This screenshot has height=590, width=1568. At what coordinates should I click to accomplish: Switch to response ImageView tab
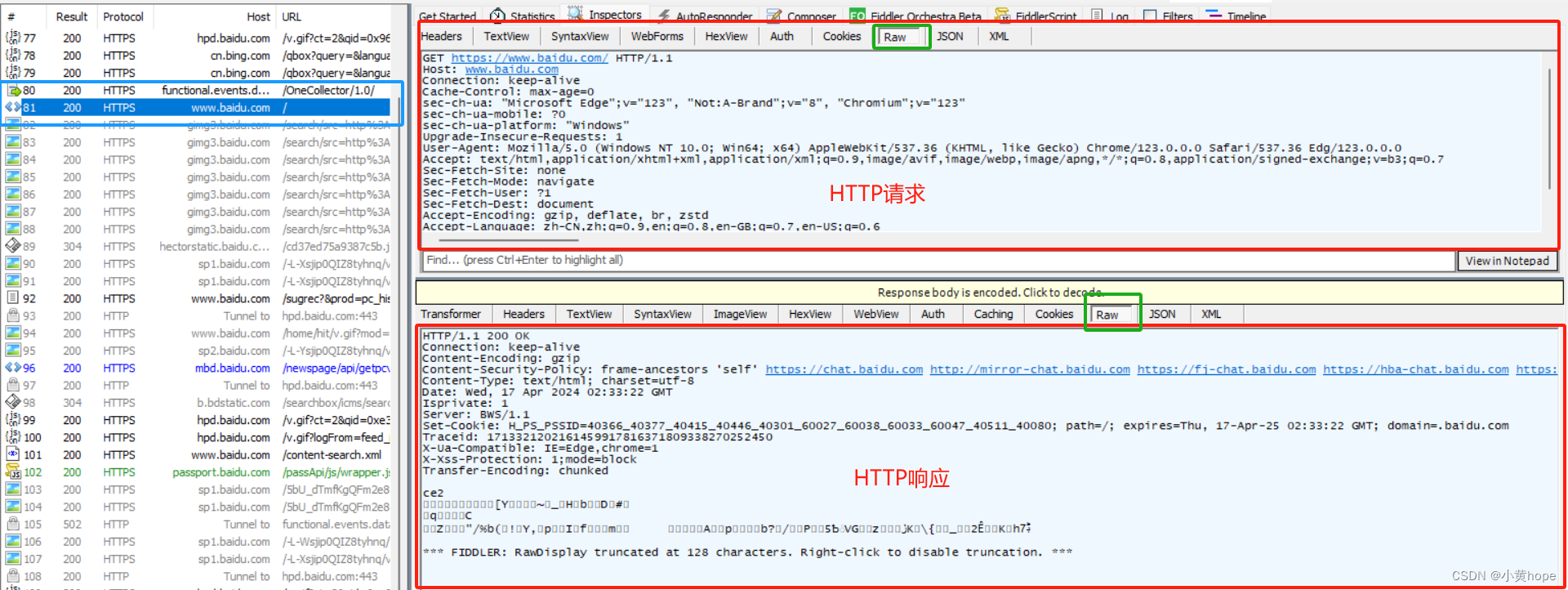740,314
